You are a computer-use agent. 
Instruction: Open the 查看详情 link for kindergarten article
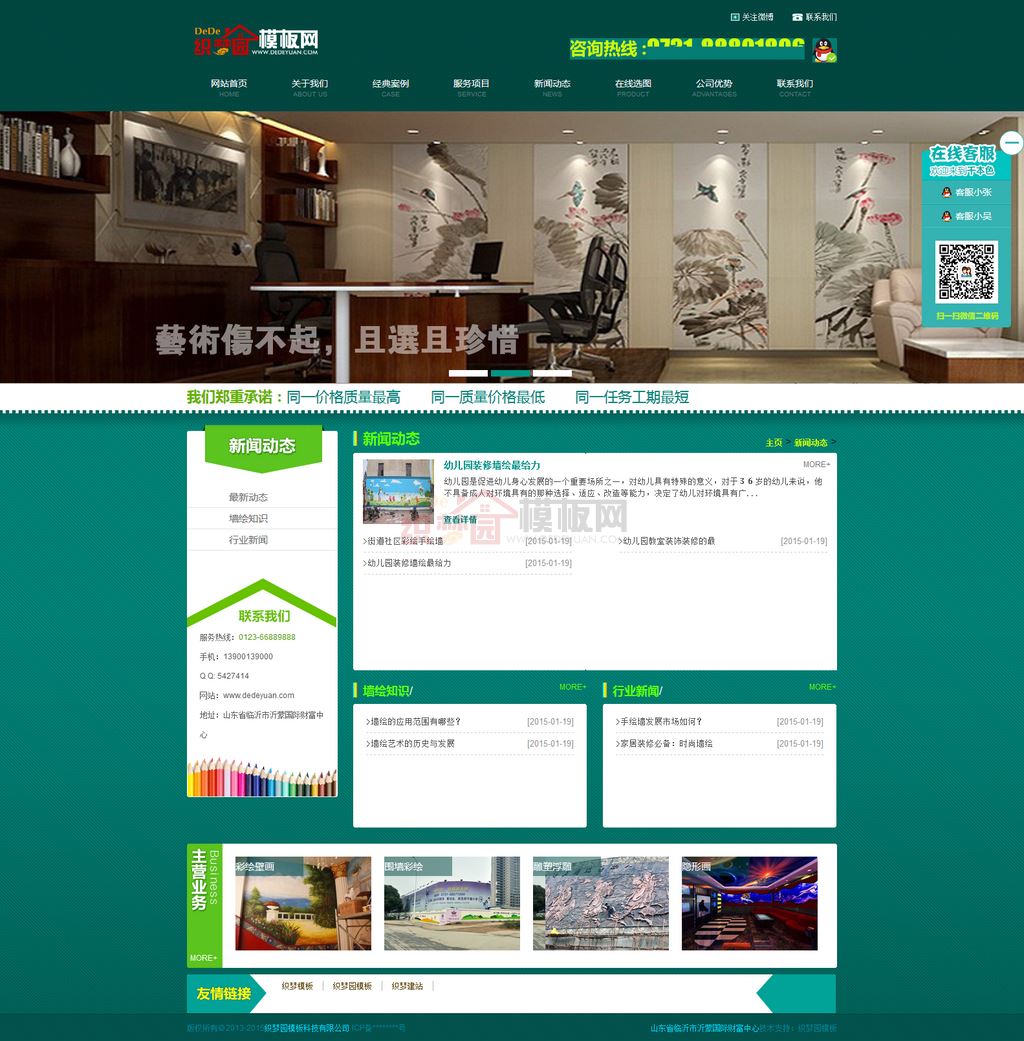(460, 520)
